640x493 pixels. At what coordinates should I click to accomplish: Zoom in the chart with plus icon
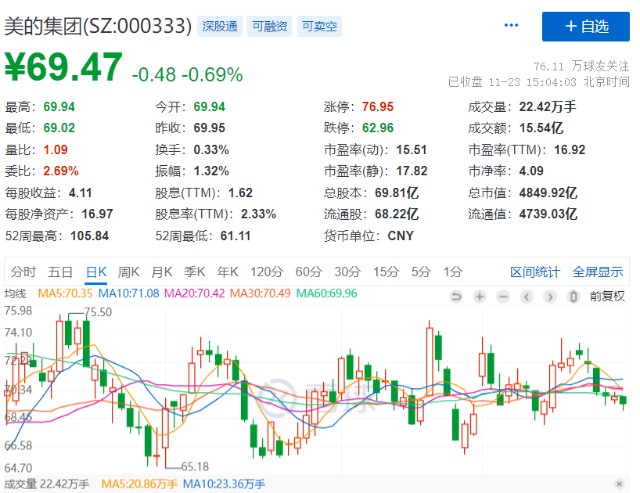click(x=480, y=297)
